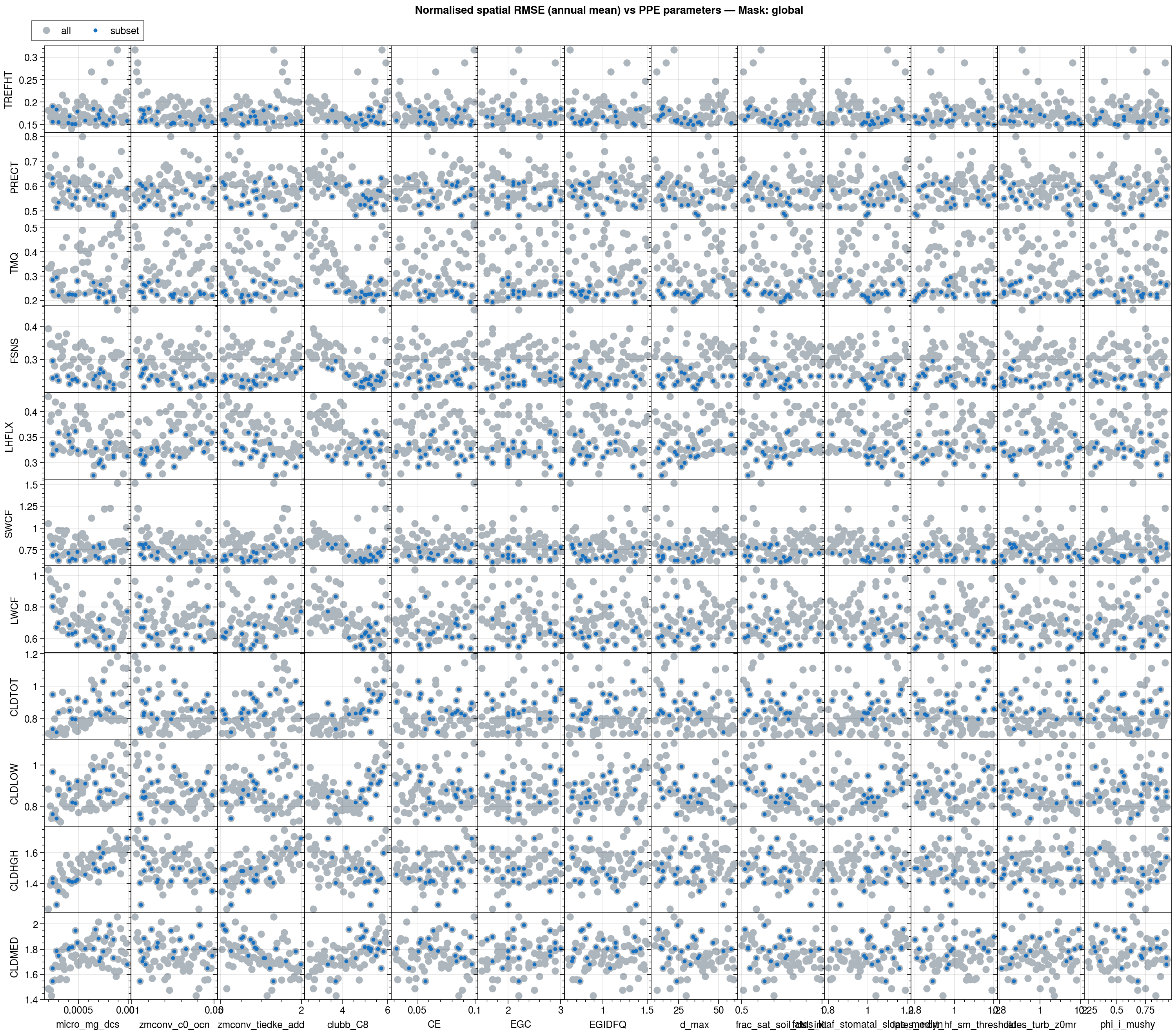Select the phi_i_mushy x-axis label

tap(1127, 1024)
